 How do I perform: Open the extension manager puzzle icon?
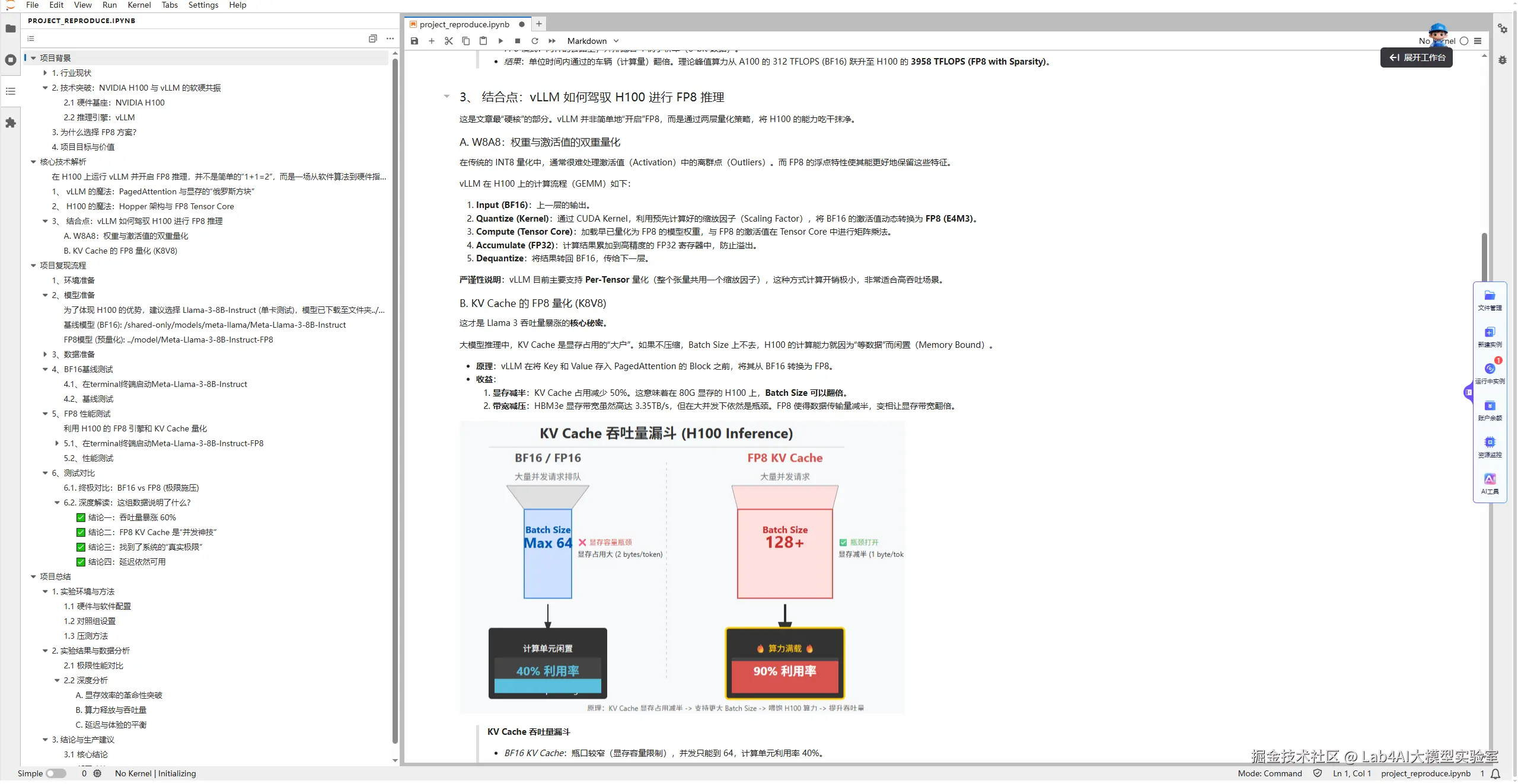[10, 123]
